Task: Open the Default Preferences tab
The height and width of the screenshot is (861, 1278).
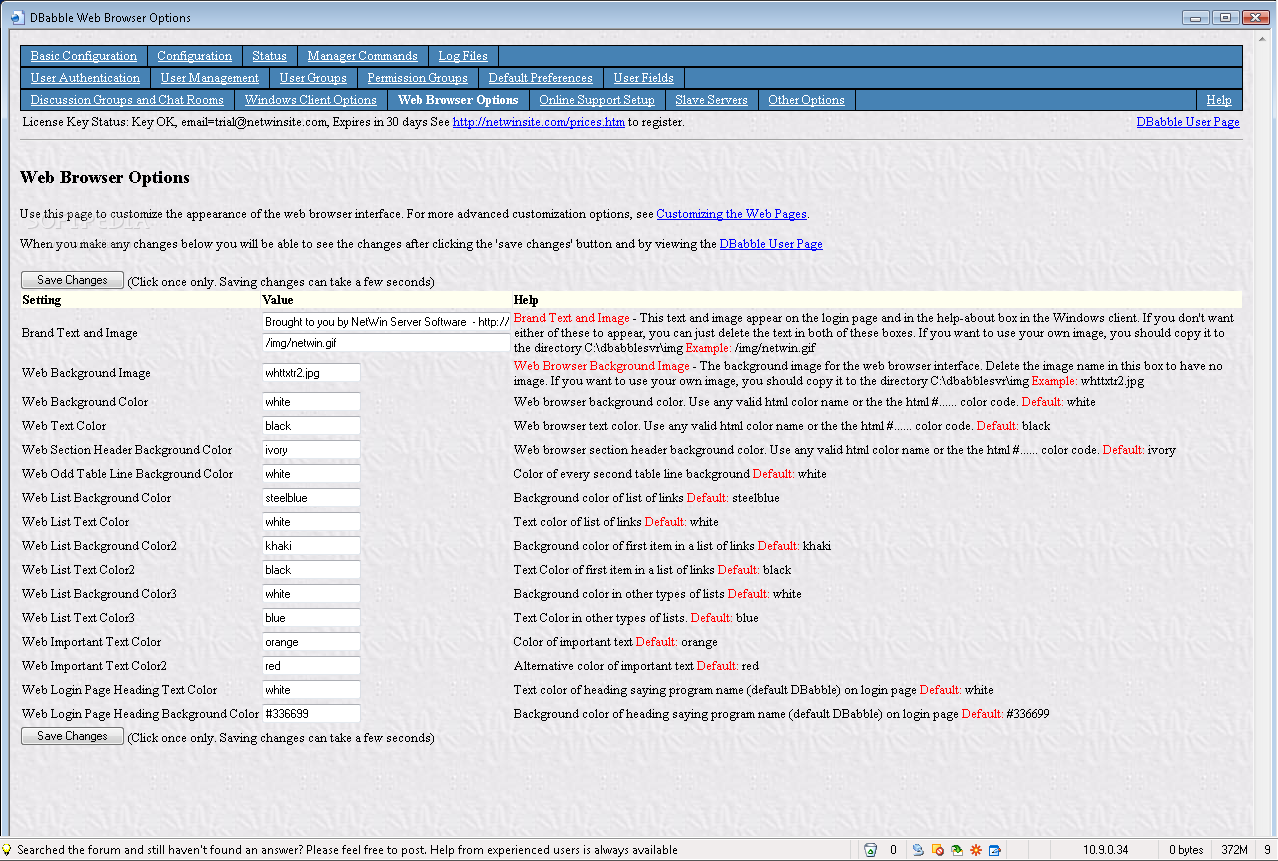Action: [540, 78]
